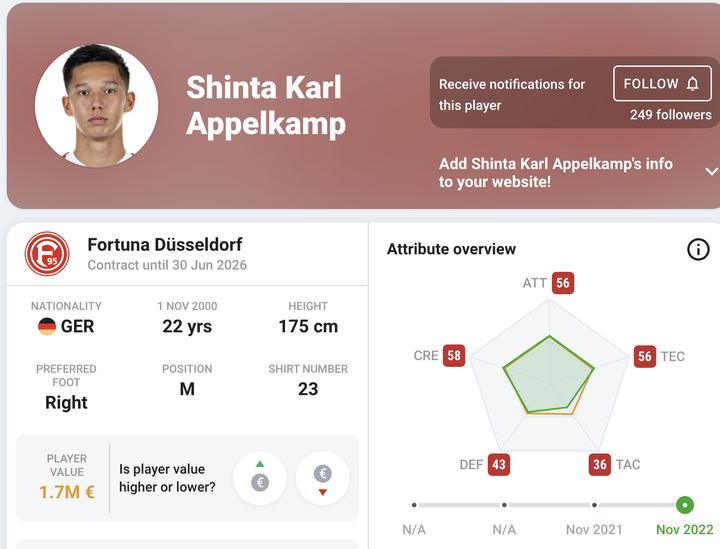Open Fortuna Düsseldorf team link
This screenshot has height=549, width=720.
click(x=165, y=244)
